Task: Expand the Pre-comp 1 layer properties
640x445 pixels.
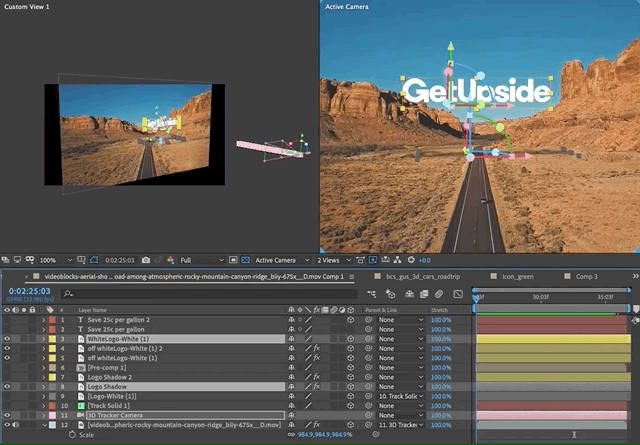Action: point(43,367)
